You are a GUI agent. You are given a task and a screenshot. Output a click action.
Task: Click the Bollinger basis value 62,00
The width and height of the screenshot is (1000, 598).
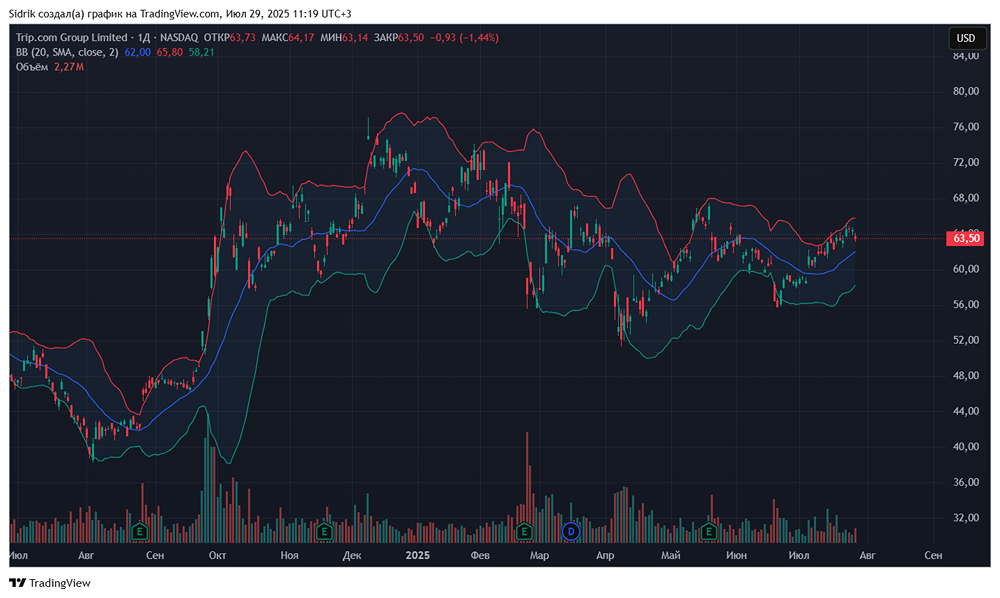tap(137, 52)
